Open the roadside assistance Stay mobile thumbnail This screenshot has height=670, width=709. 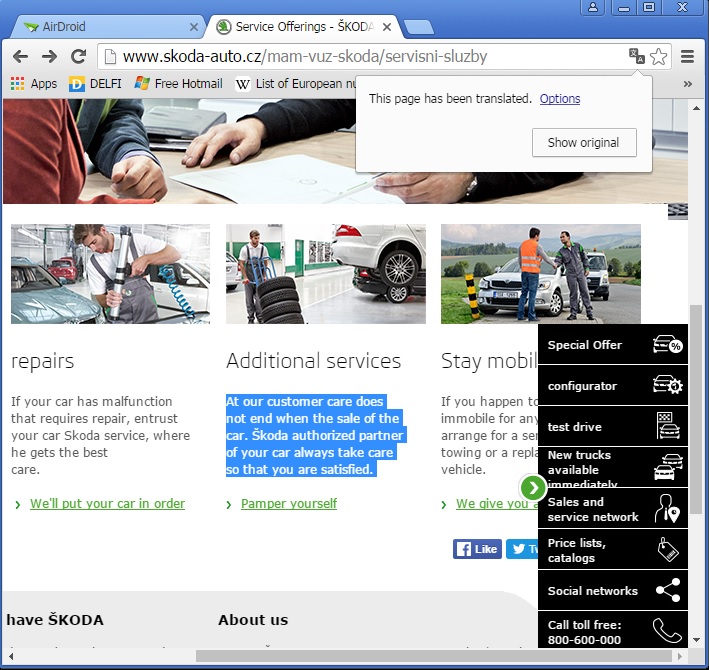tap(541, 274)
